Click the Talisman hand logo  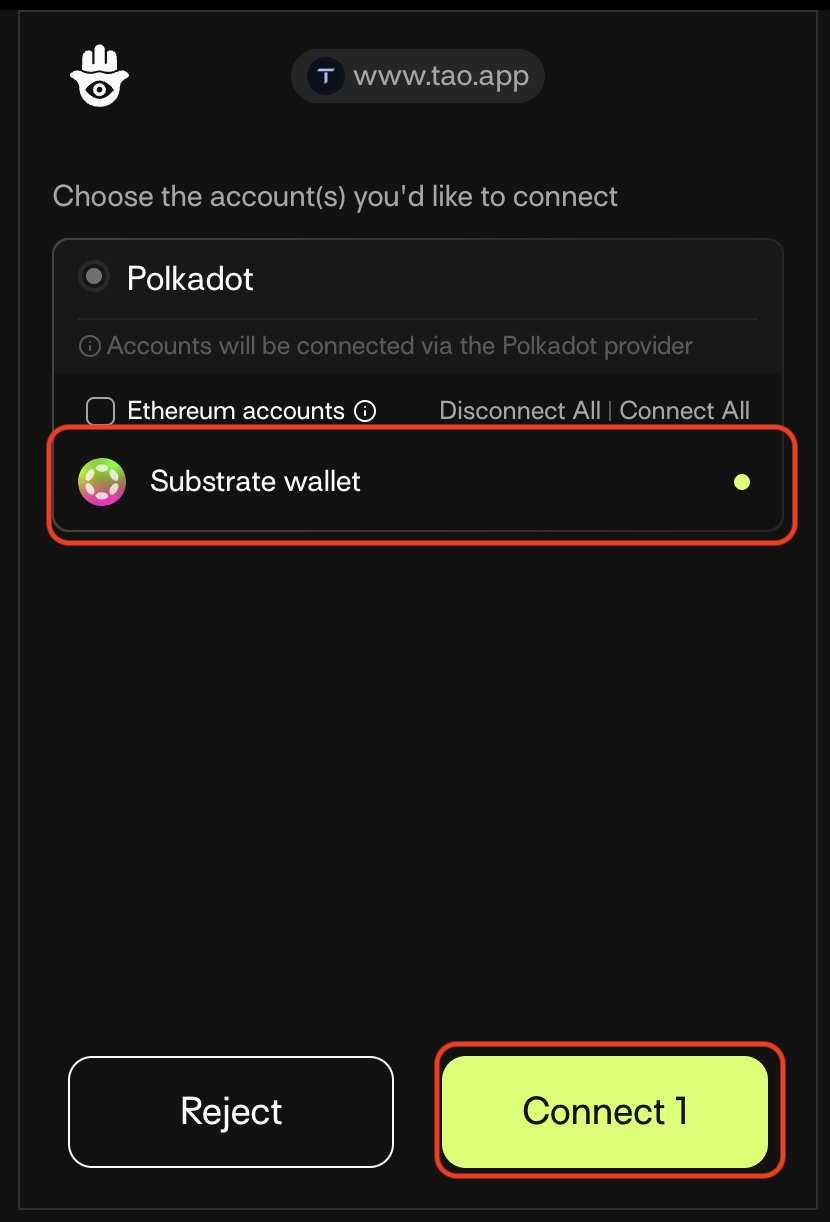(x=99, y=74)
